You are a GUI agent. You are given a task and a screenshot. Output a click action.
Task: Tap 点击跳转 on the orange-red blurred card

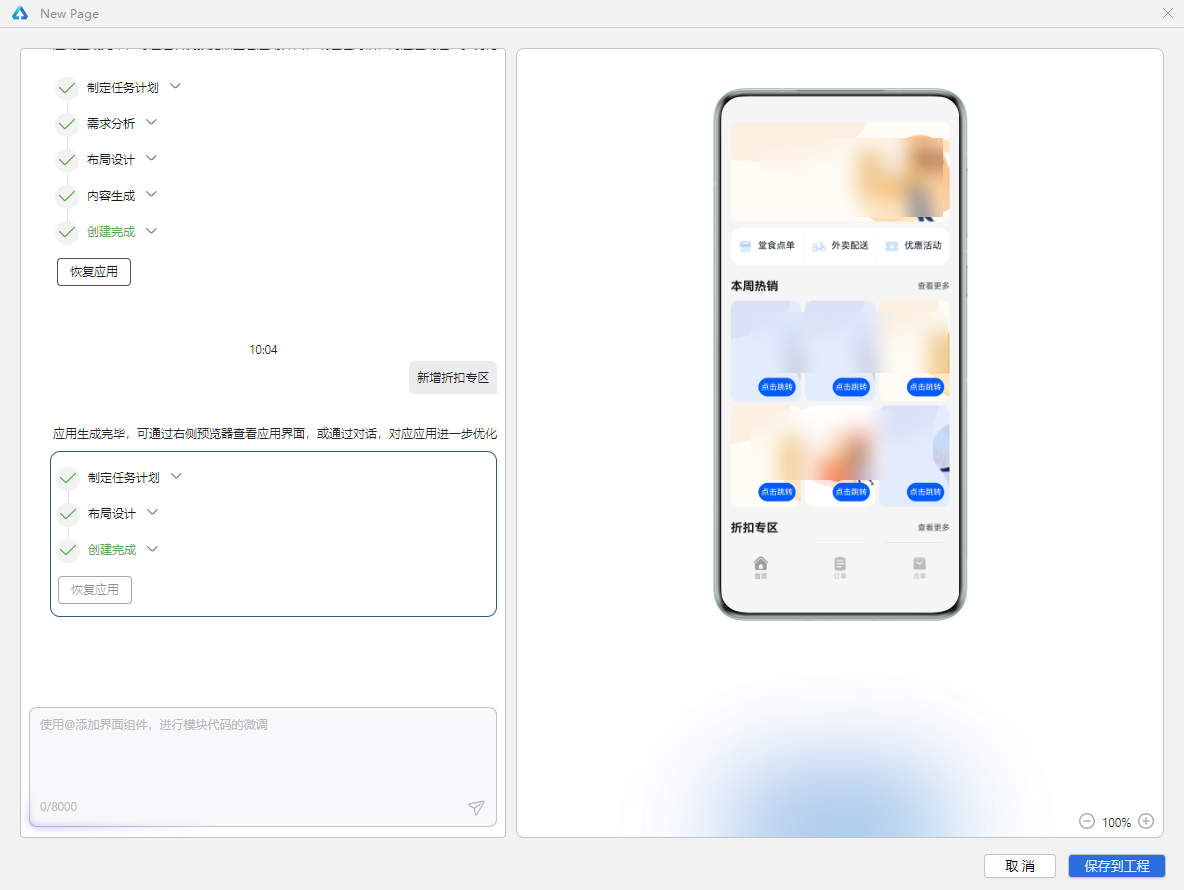point(851,491)
